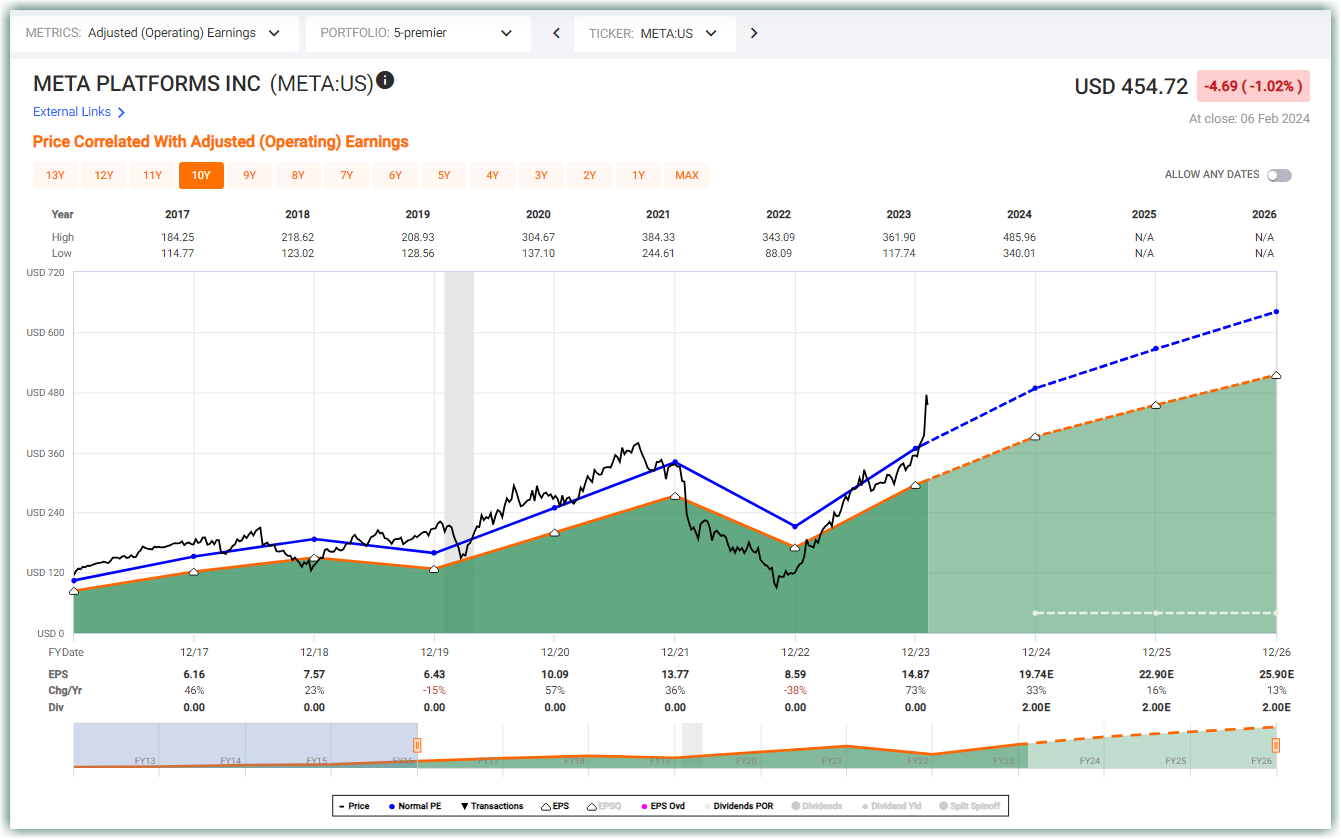Go to the previous ticker arrow
Image resolution: width=1341 pixels, height=839 pixels.
point(557,33)
